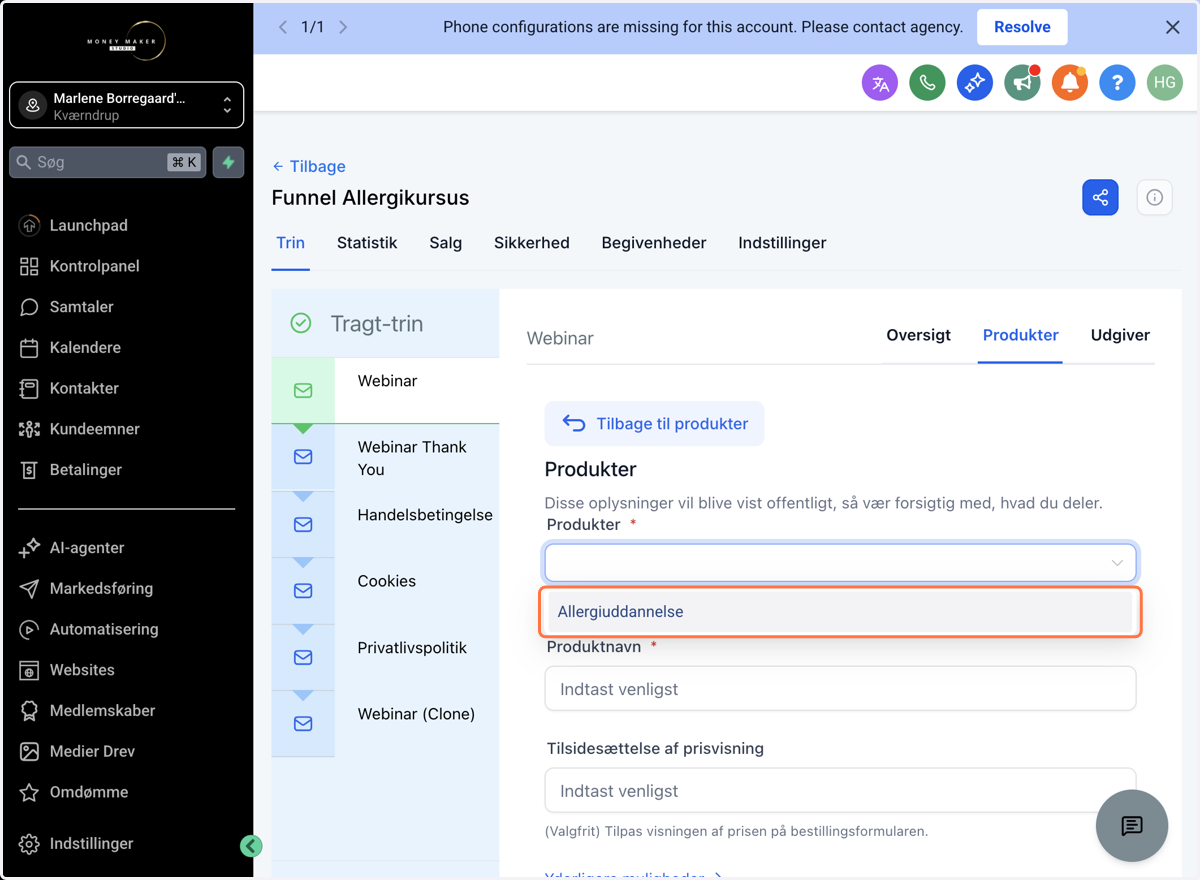Switch to the Oversigt tab

pos(918,335)
